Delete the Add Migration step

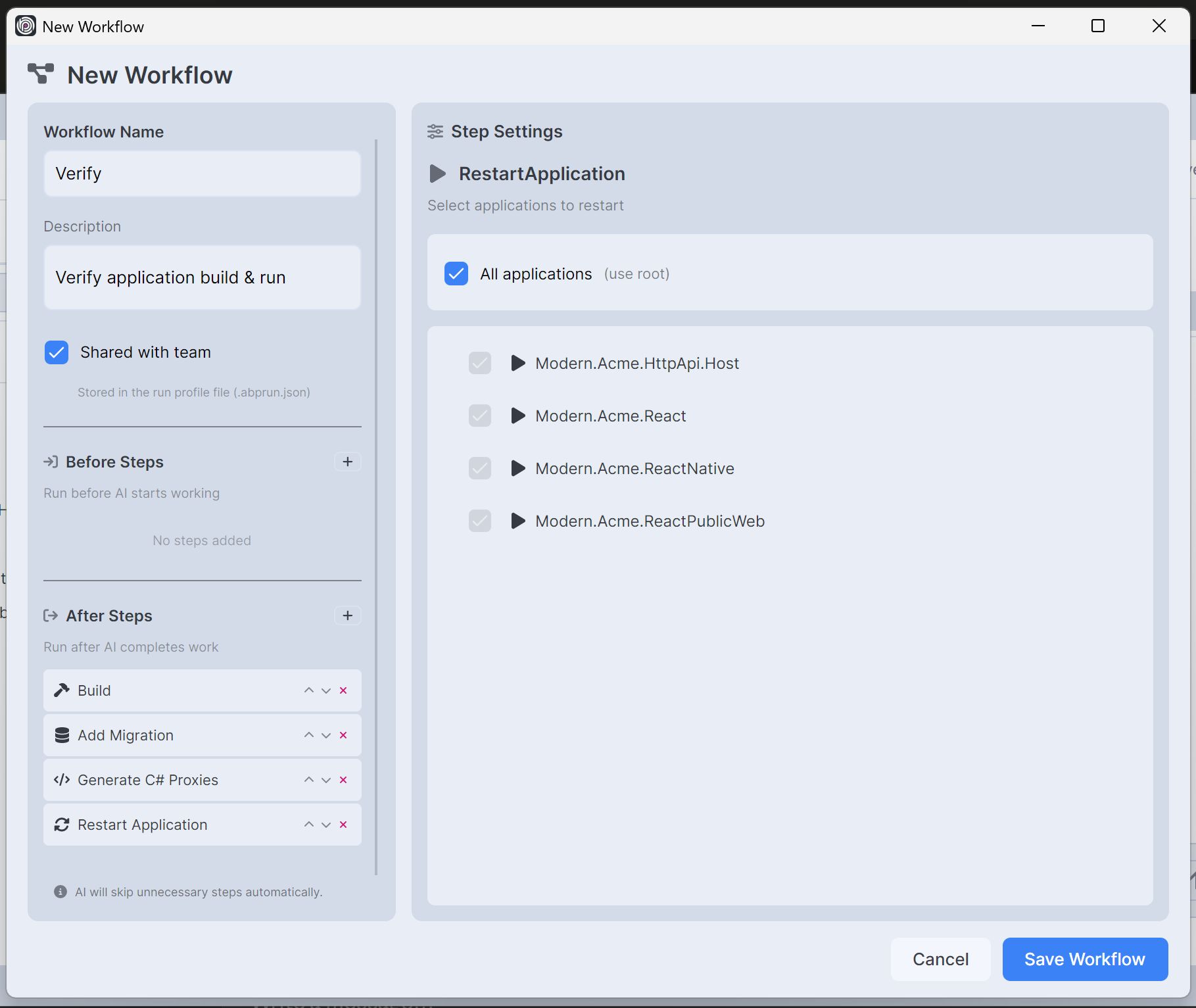coord(343,735)
